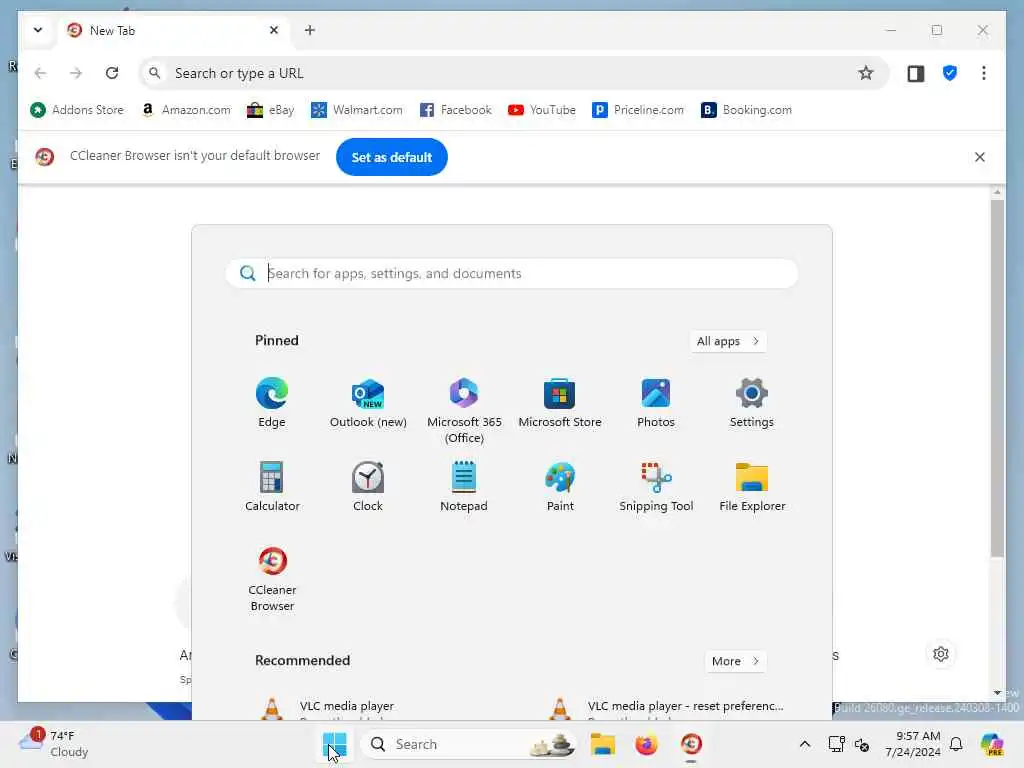
Task: Click the taskbar Search box
Action: [x=469, y=744]
